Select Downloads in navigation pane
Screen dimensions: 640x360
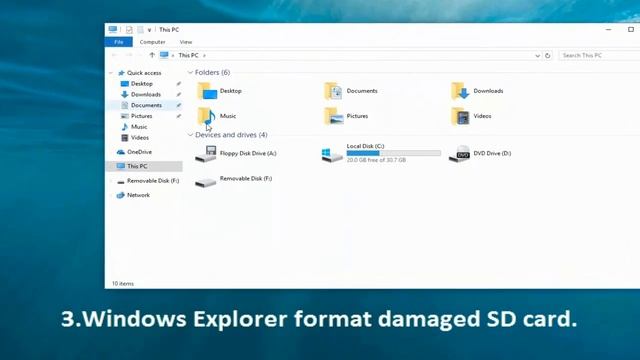(146, 94)
